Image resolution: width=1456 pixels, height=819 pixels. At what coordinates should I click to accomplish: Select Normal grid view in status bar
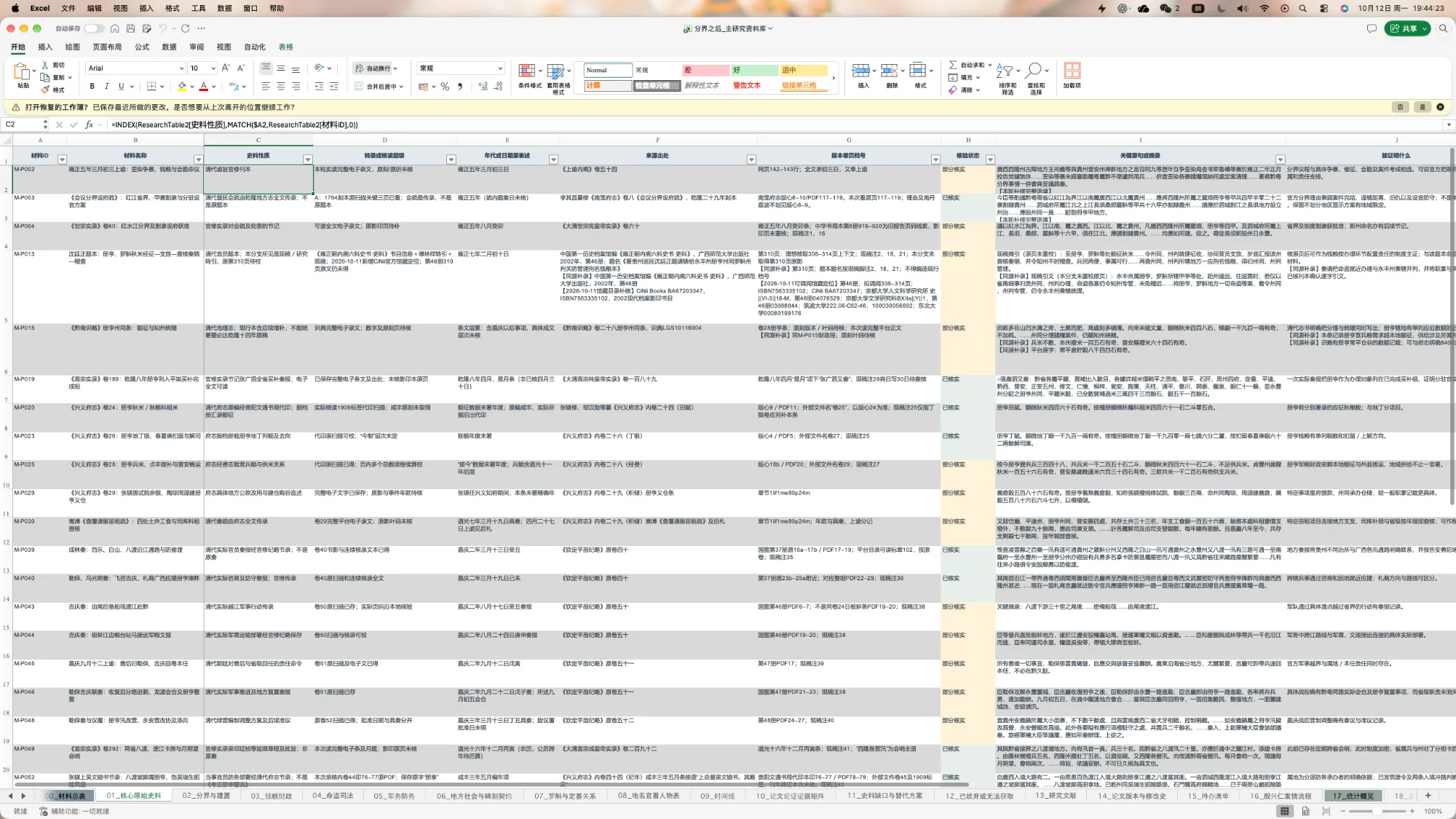click(x=1285, y=811)
